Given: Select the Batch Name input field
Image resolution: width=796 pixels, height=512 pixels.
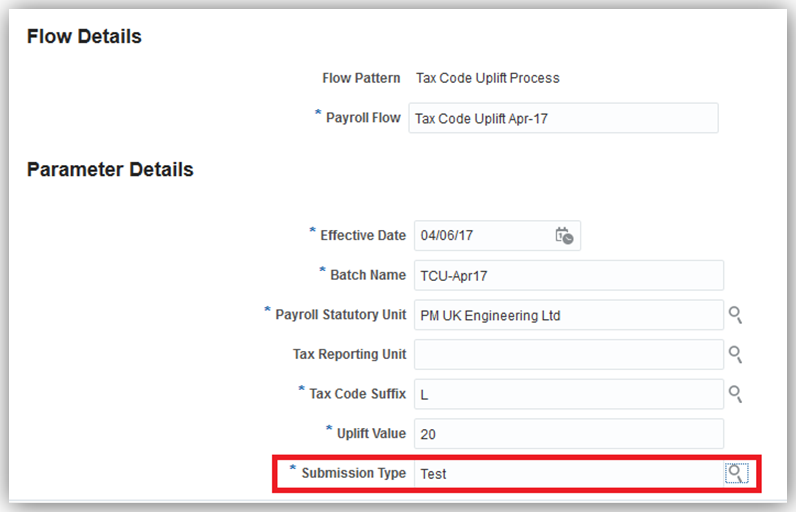Looking at the screenshot, I should pyautogui.click(x=567, y=275).
